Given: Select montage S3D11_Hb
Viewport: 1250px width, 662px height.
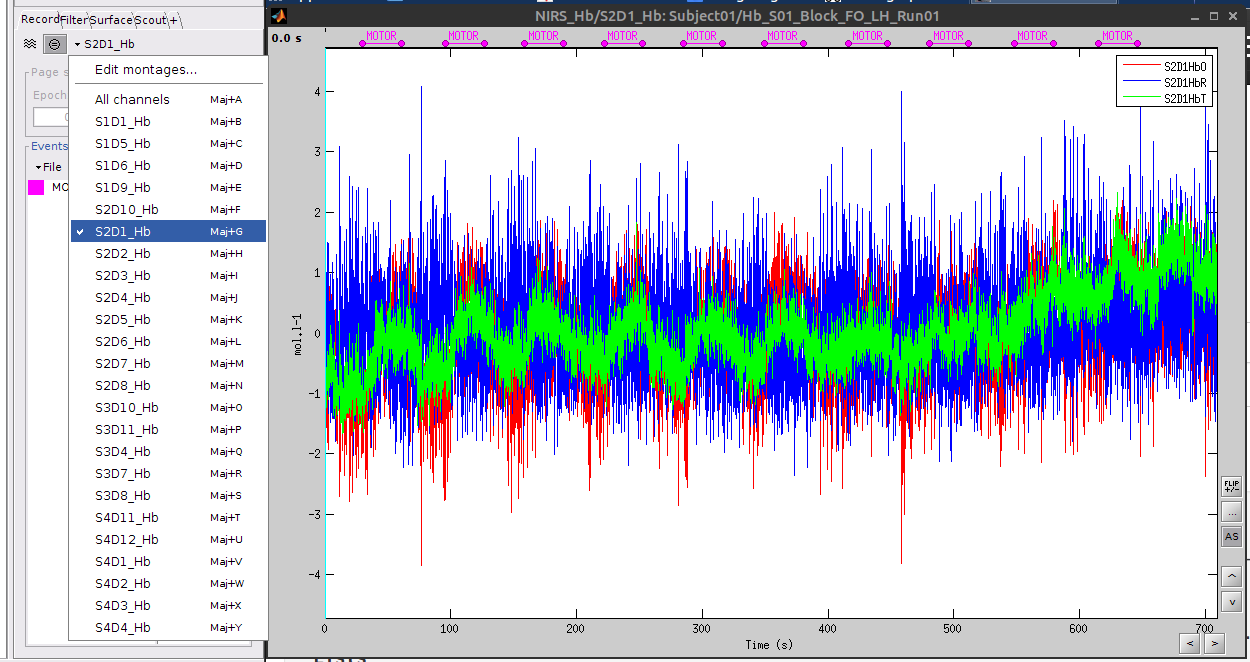Looking at the screenshot, I should tap(168, 429).
